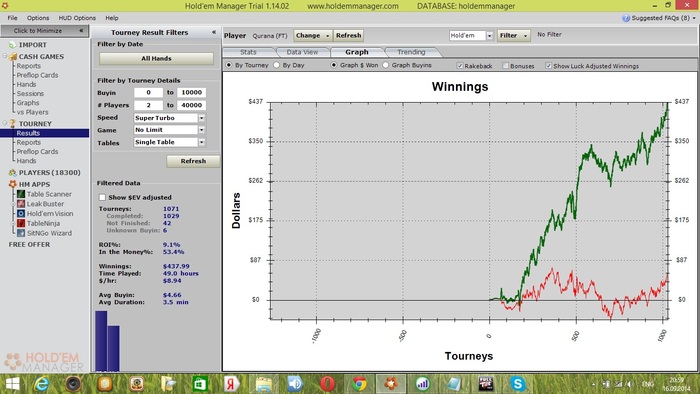
Task: Open the Change player dropdown
Action: point(312,35)
